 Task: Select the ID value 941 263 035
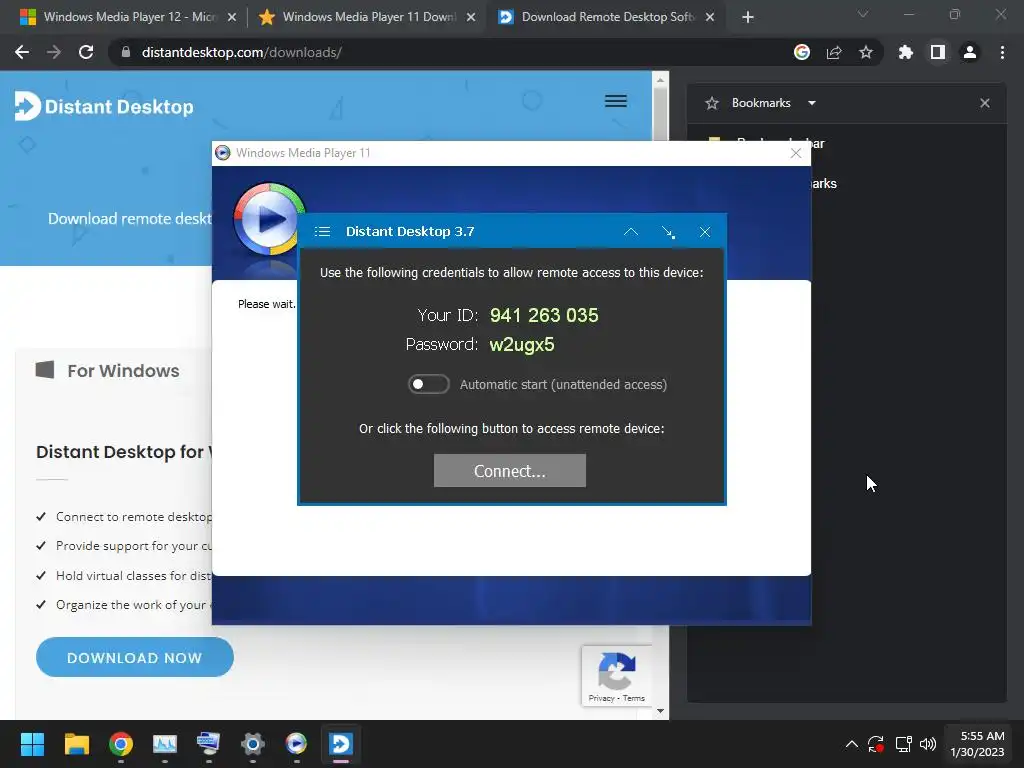[544, 315]
